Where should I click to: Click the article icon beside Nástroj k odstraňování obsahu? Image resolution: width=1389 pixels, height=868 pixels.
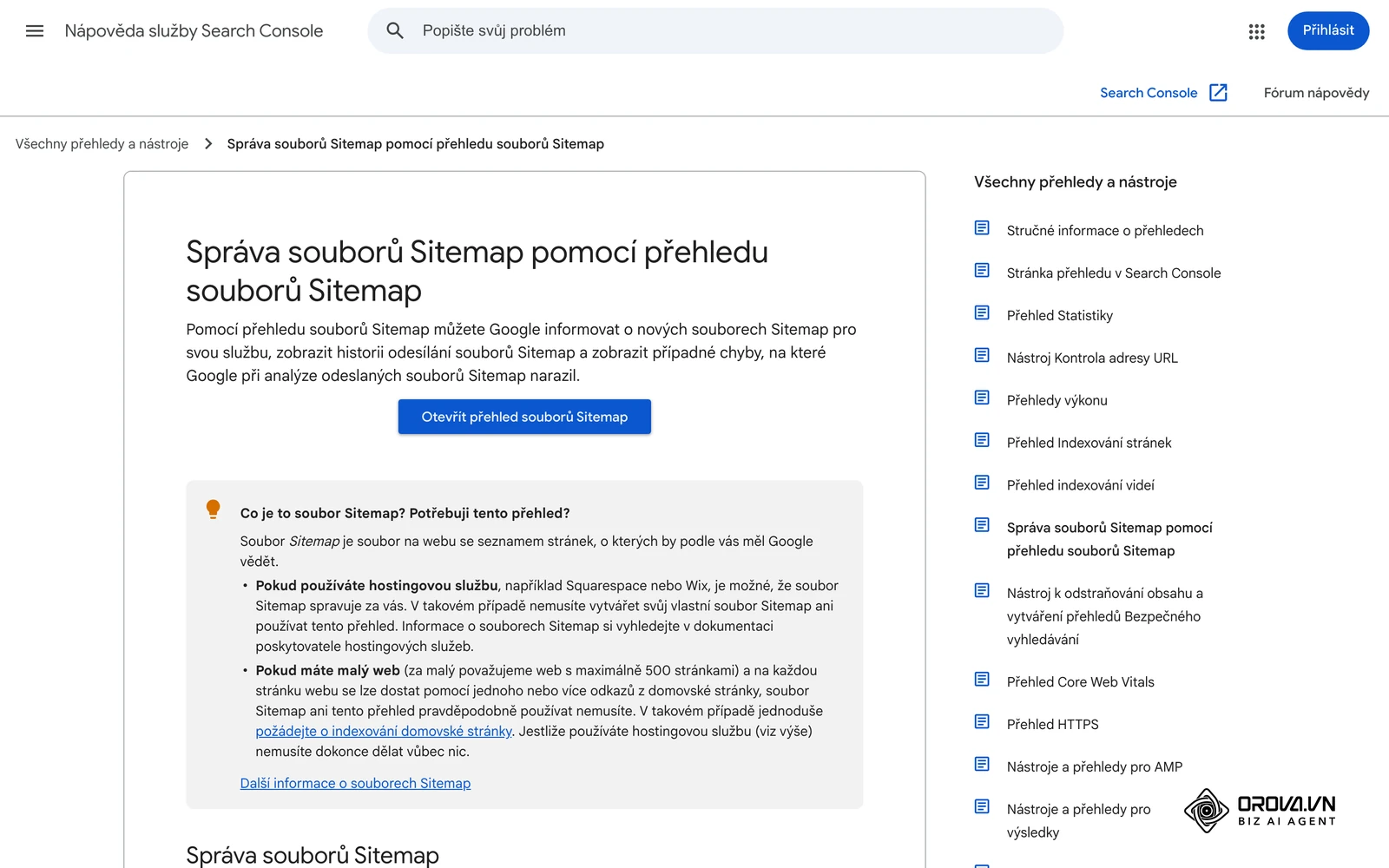pos(982,591)
